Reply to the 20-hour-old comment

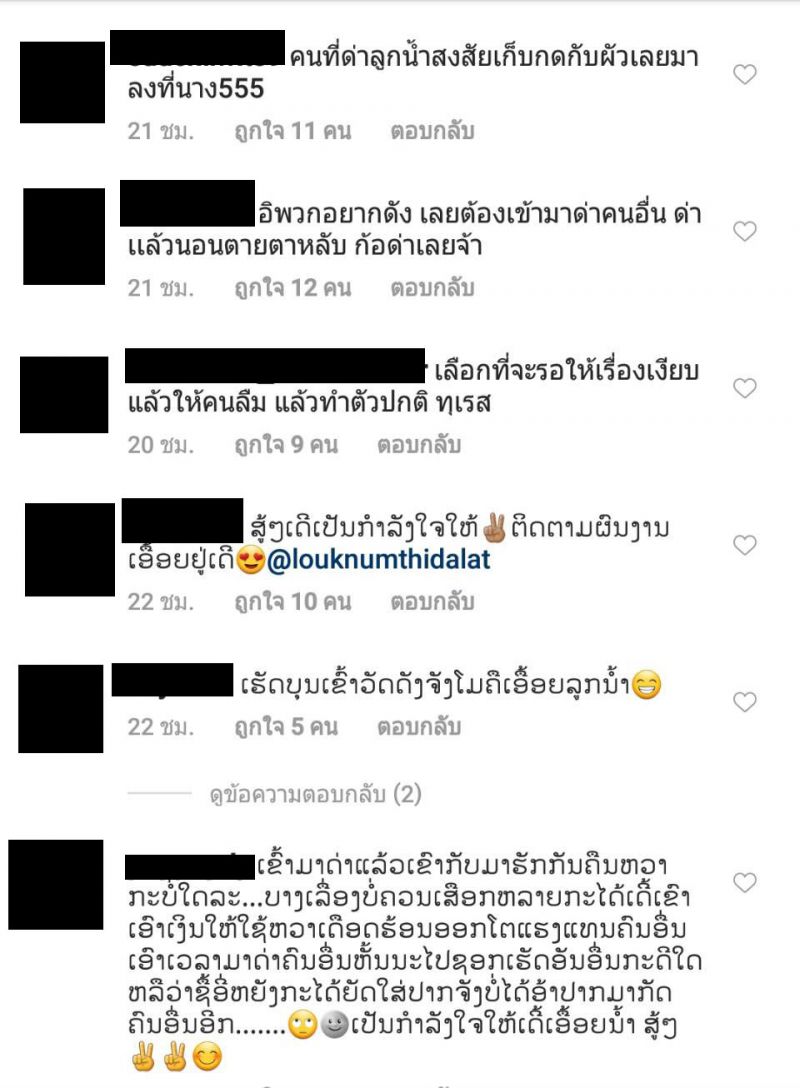419,445
